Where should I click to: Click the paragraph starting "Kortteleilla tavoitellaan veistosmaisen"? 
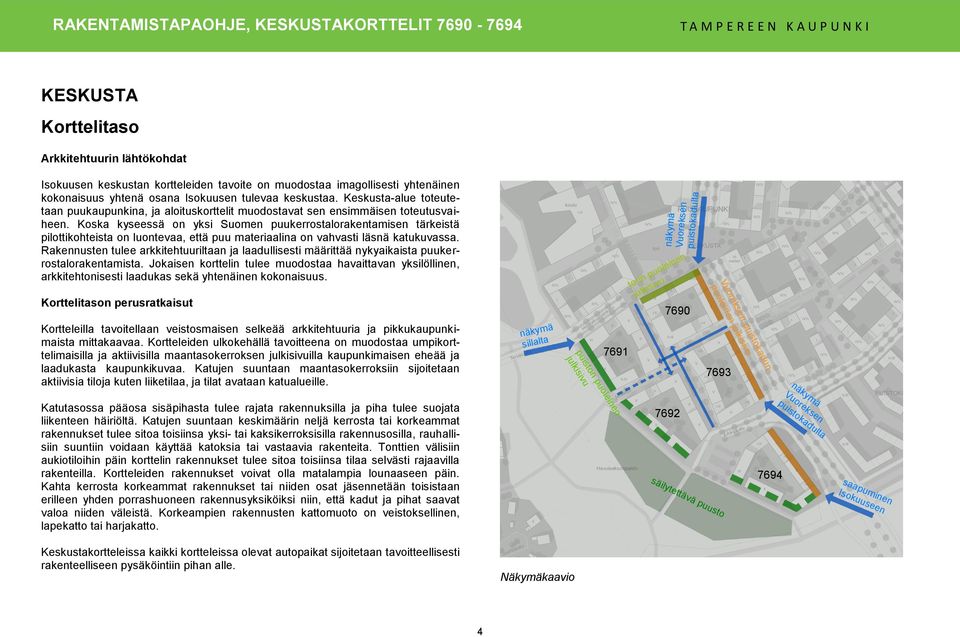tap(250, 355)
